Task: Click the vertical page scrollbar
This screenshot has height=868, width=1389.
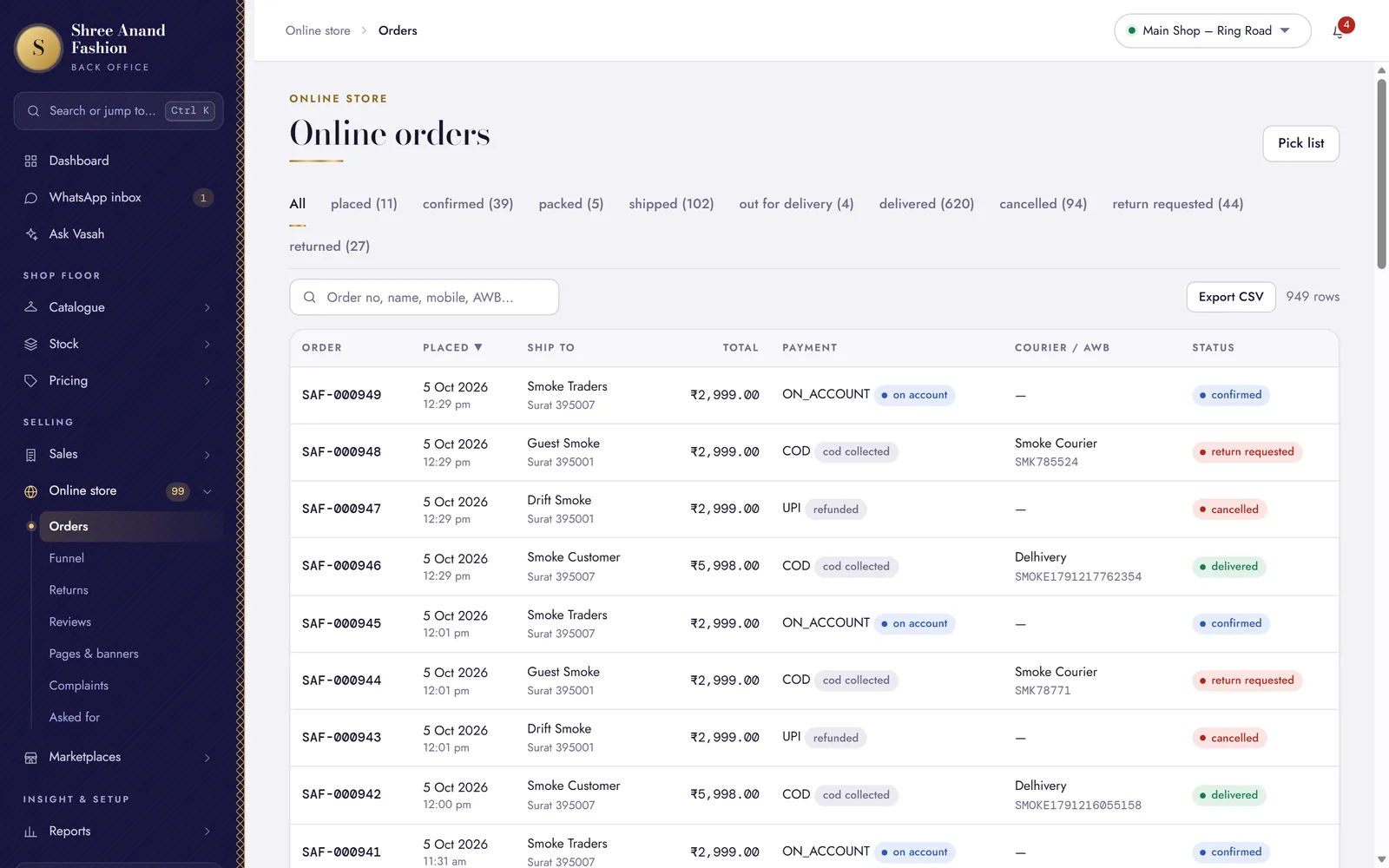Action: (1381, 174)
